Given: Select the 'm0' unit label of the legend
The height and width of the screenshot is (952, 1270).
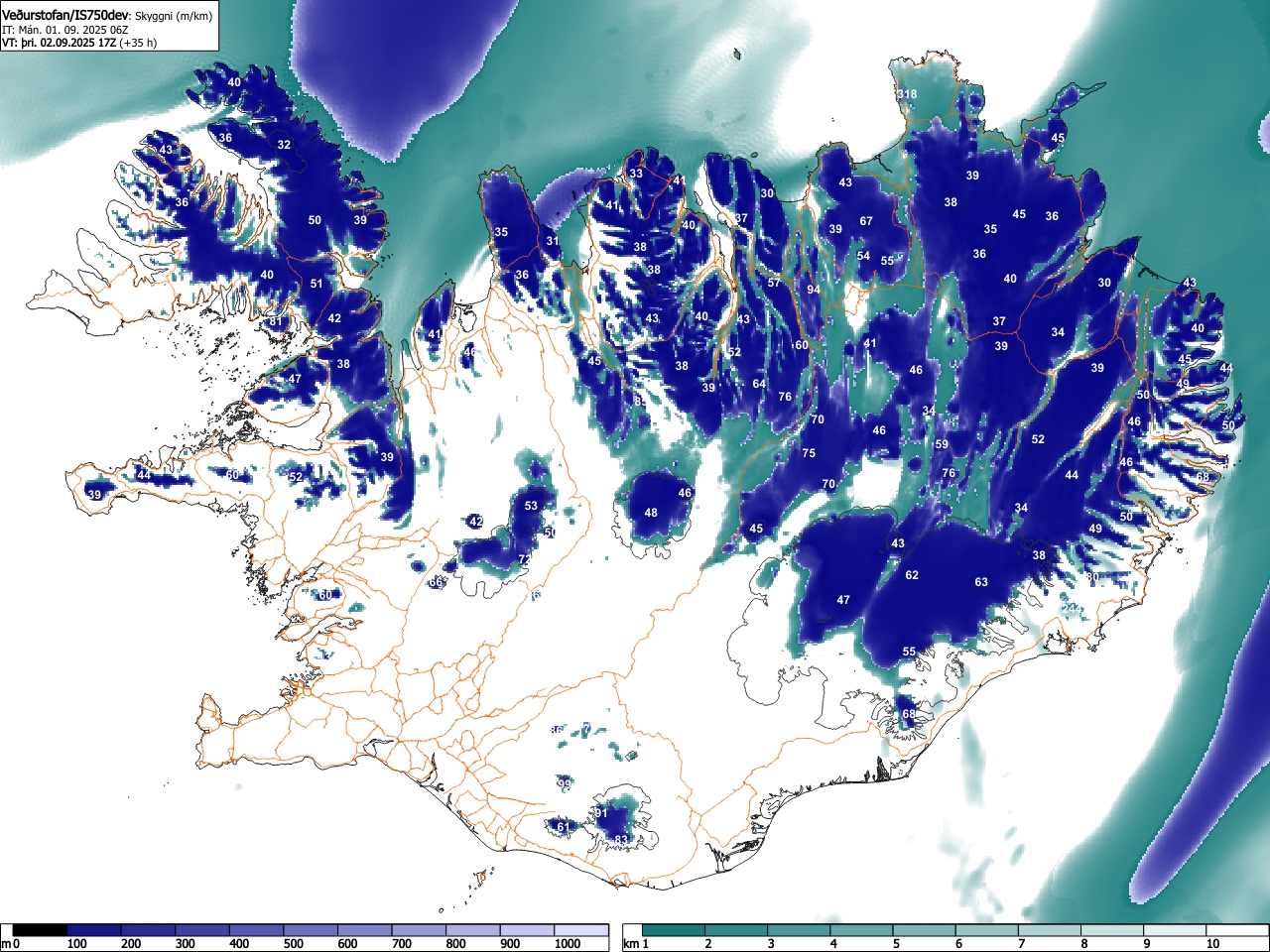Looking at the screenshot, I should [x=11, y=944].
